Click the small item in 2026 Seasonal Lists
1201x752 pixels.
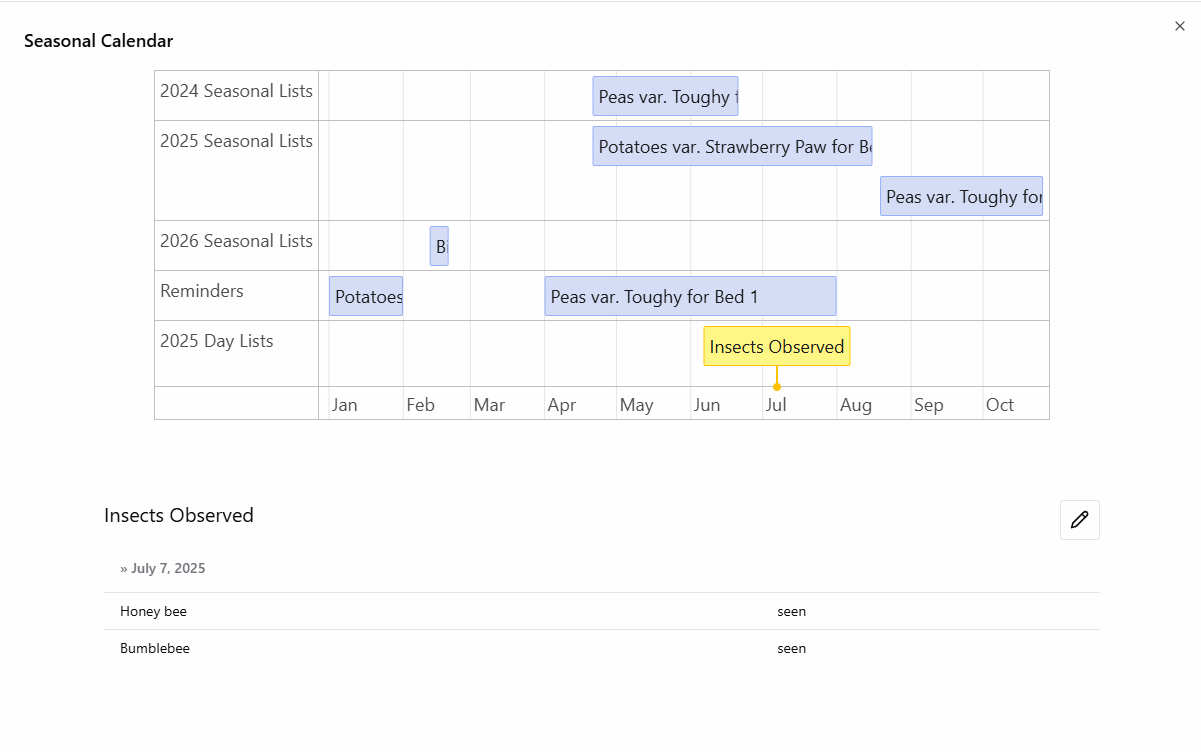(x=439, y=246)
